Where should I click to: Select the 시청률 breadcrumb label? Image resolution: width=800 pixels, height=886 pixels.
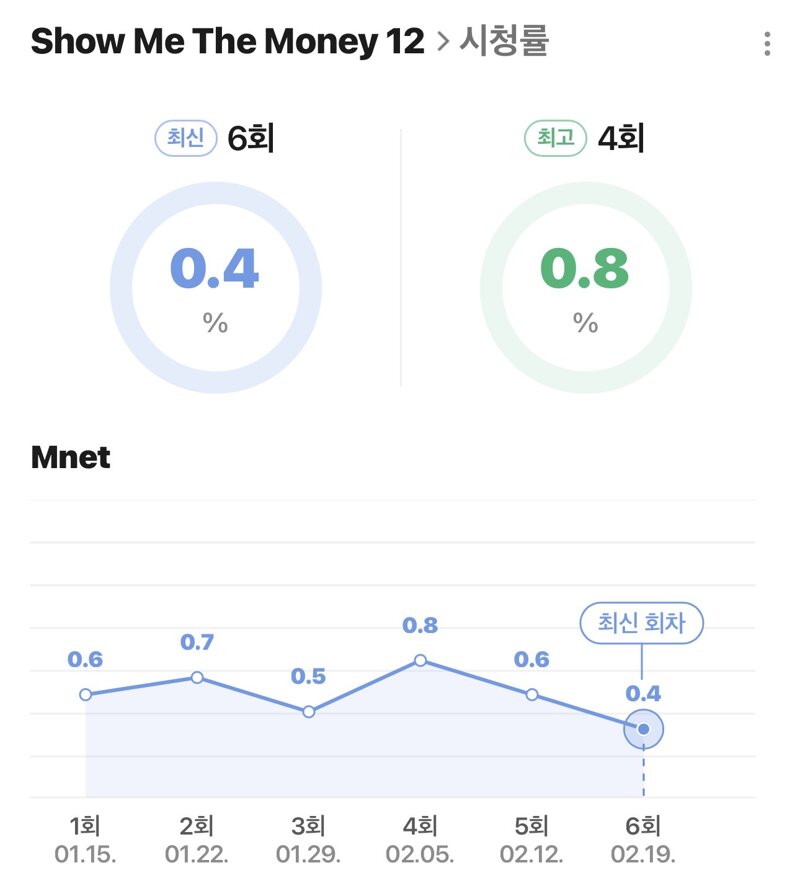504,41
